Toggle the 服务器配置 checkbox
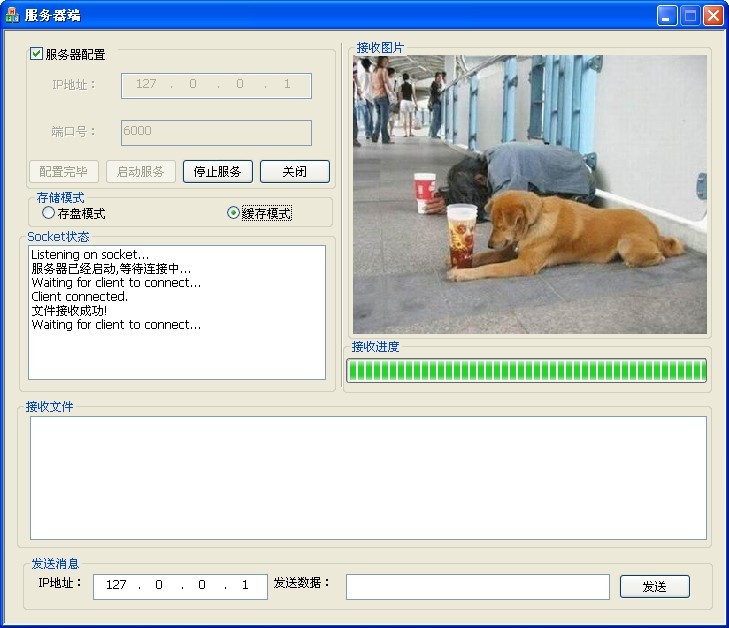This screenshot has width=729, height=628. pyautogui.click(x=36, y=54)
